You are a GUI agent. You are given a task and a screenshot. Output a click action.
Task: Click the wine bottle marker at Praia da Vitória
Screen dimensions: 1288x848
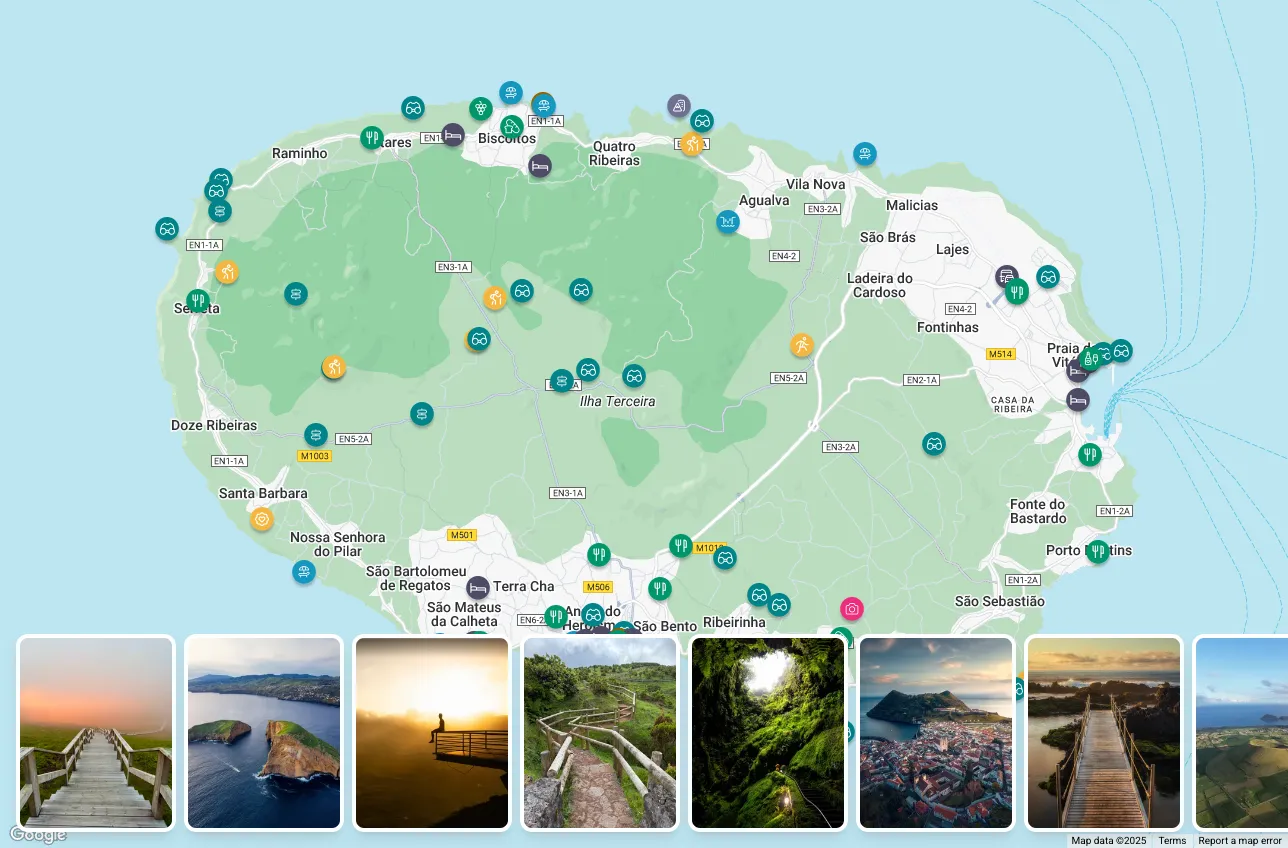pyautogui.click(x=1089, y=360)
